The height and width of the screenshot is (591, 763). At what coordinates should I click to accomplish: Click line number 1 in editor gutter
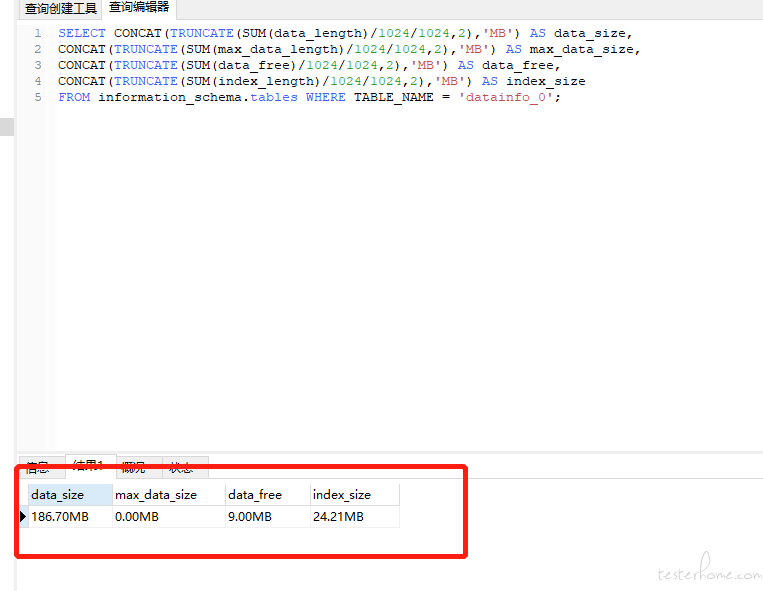[37, 33]
